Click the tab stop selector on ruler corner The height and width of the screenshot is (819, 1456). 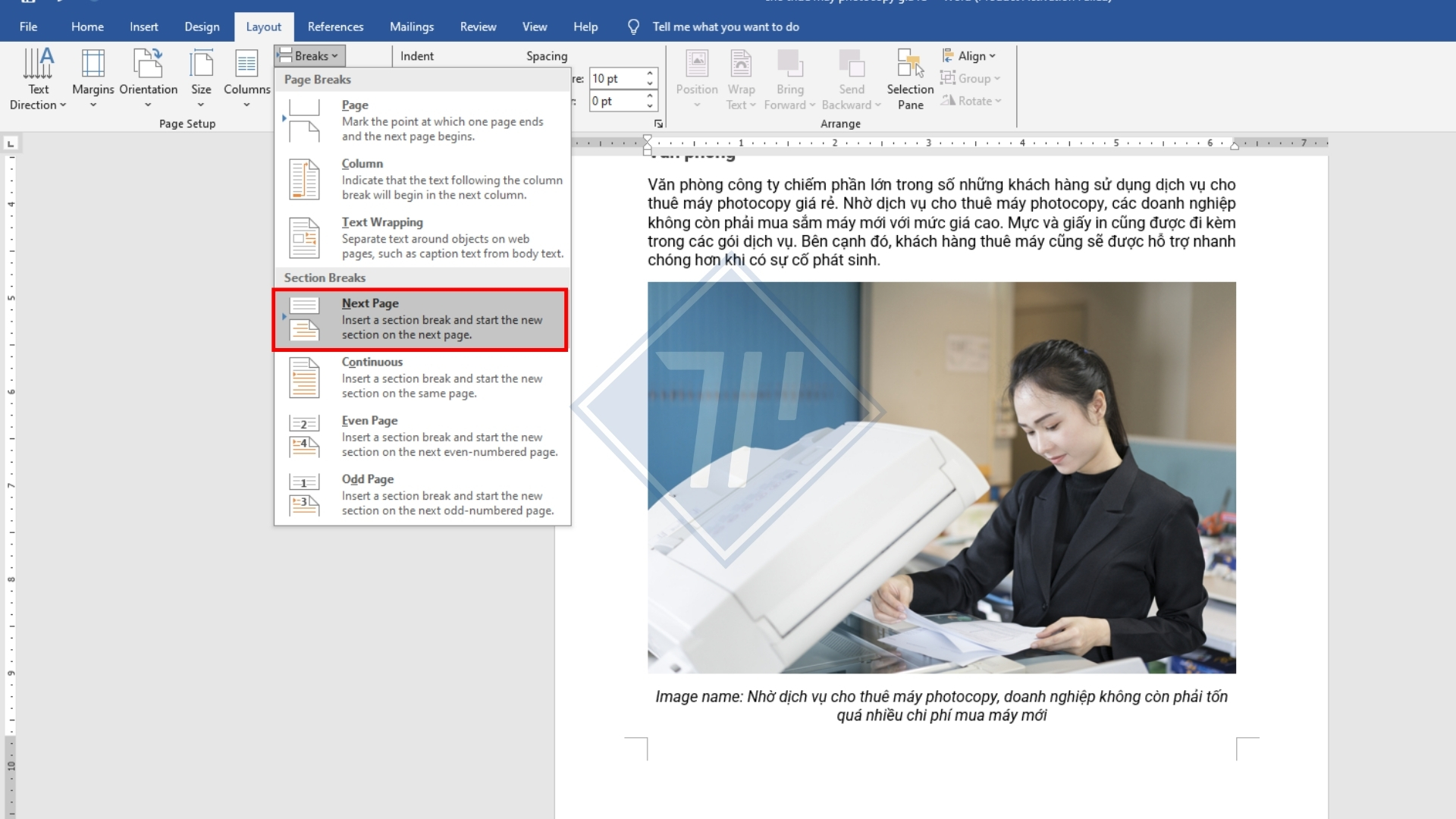click(x=11, y=143)
